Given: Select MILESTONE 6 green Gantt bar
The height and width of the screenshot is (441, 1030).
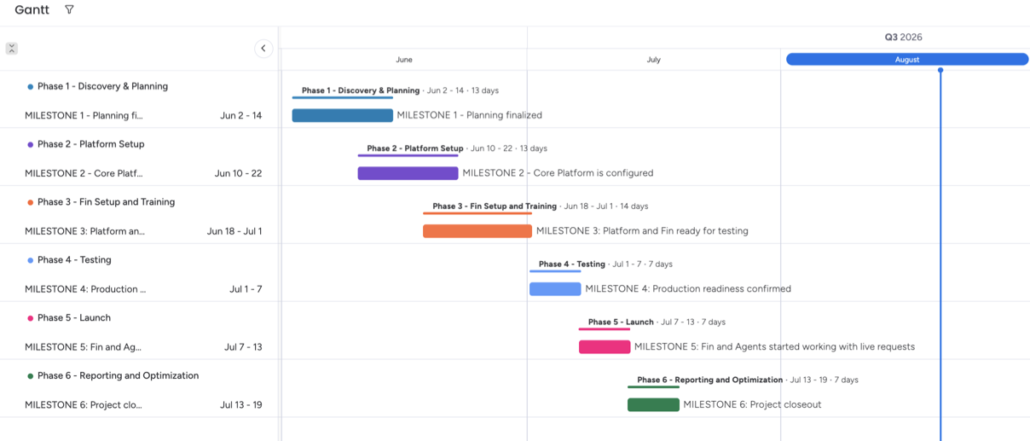Looking at the screenshot, I should coord(653,405).
